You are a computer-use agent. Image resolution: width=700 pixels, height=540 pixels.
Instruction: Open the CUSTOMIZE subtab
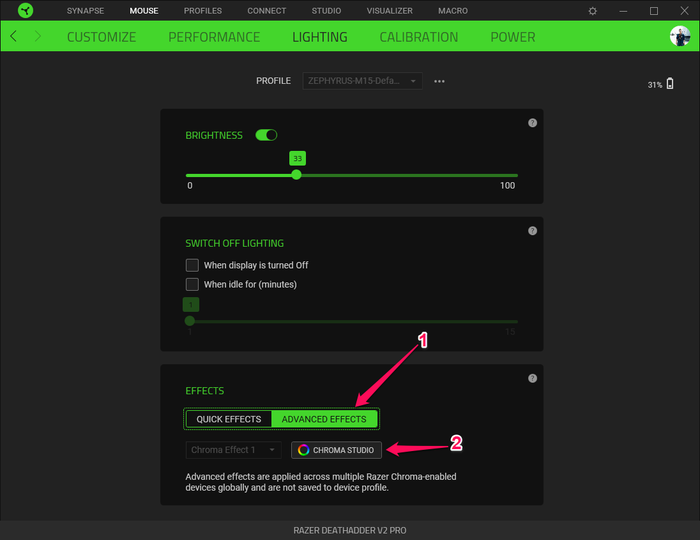pos(101,37)
